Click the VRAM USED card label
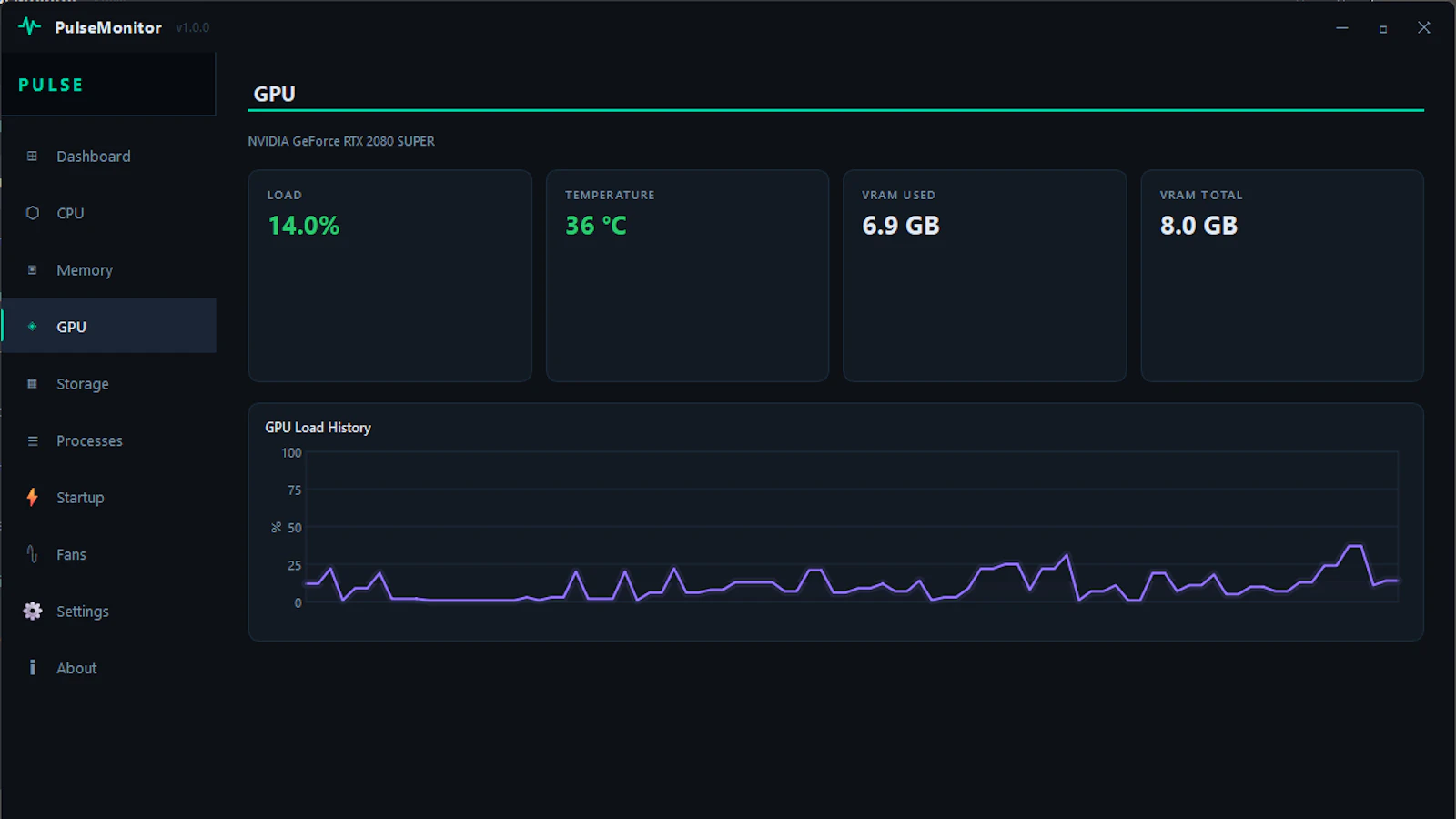1456x819 pixels. click(x=898, y=195)
